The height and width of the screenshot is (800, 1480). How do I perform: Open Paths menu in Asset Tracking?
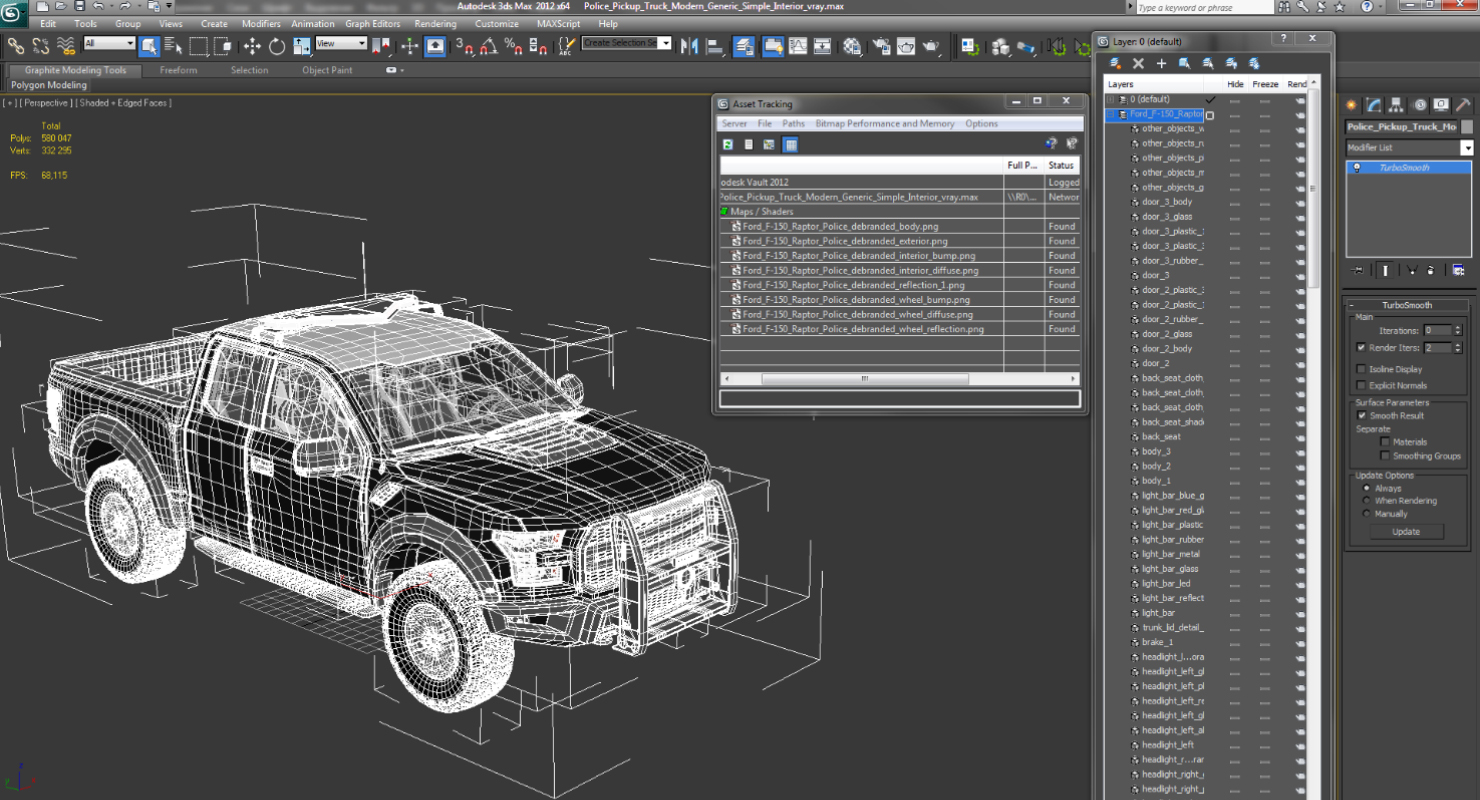[x=793, y=124]
